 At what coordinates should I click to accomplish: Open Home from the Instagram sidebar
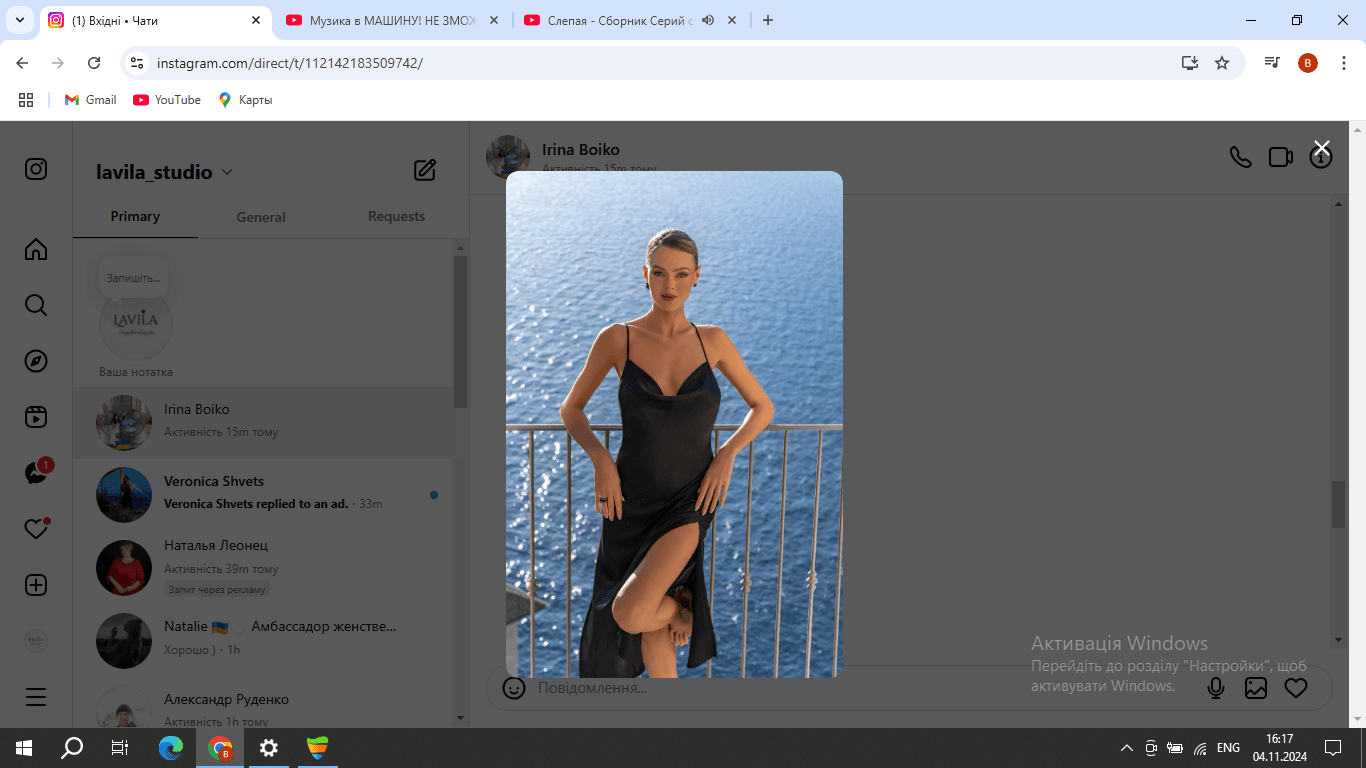pos(36,249)
